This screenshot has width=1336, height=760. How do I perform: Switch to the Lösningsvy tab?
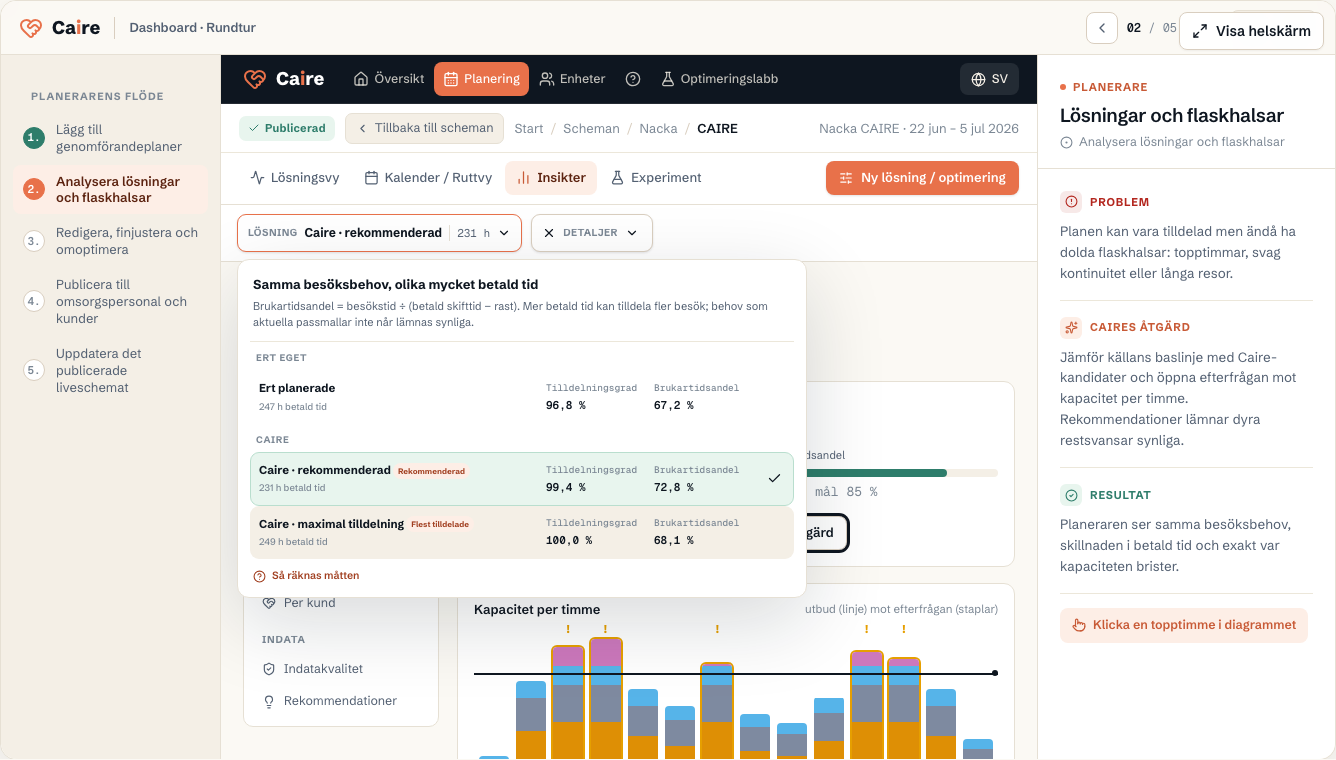click(295, 178)
